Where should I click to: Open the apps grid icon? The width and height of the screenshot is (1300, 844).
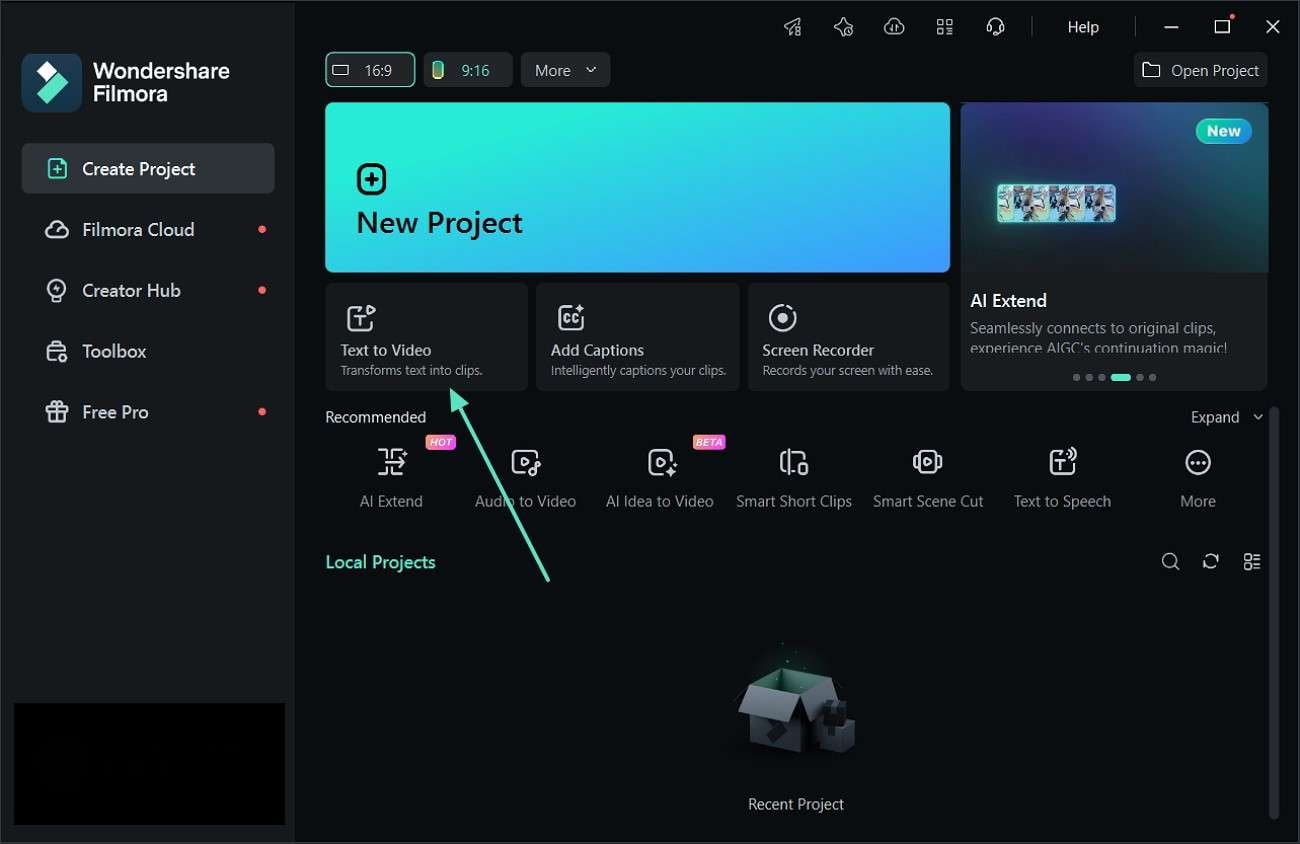[944, 27]
